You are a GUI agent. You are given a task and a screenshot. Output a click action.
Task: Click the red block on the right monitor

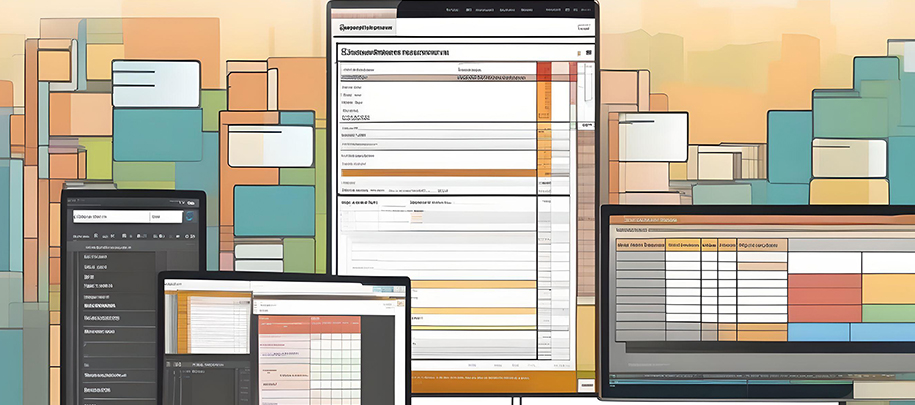[824, 297]
